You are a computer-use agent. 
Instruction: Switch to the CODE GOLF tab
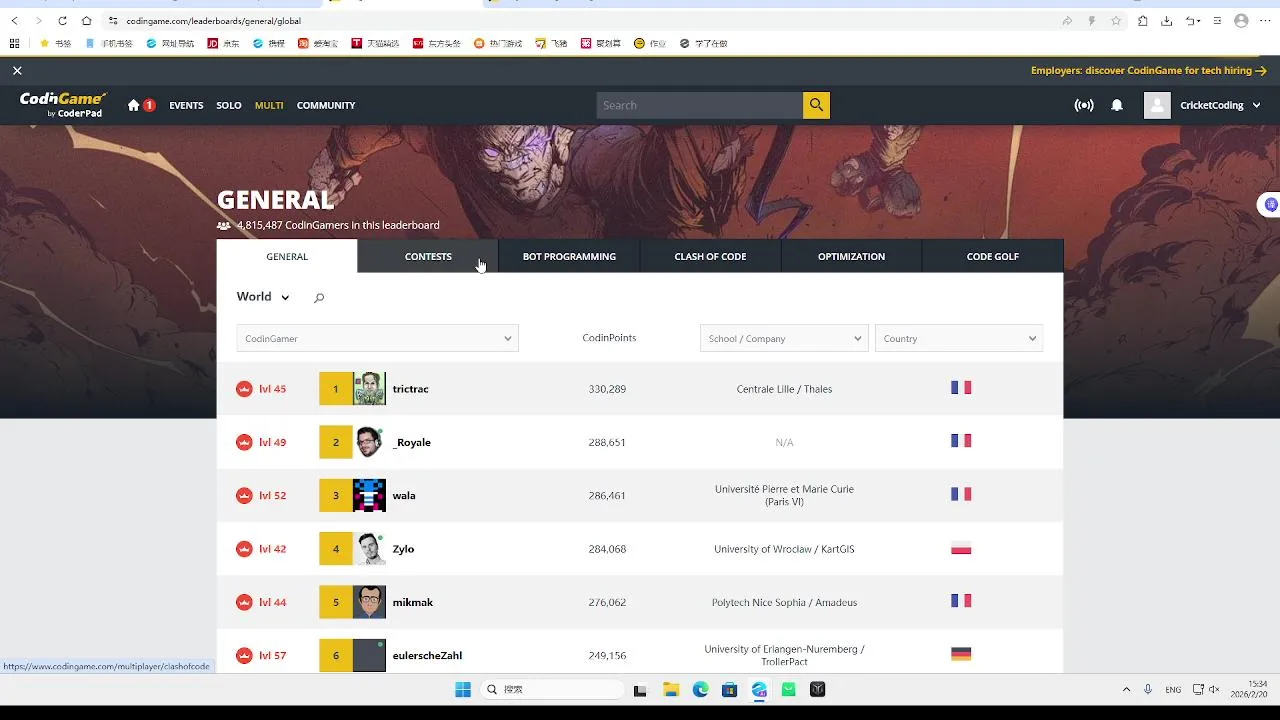coord(993,256)
